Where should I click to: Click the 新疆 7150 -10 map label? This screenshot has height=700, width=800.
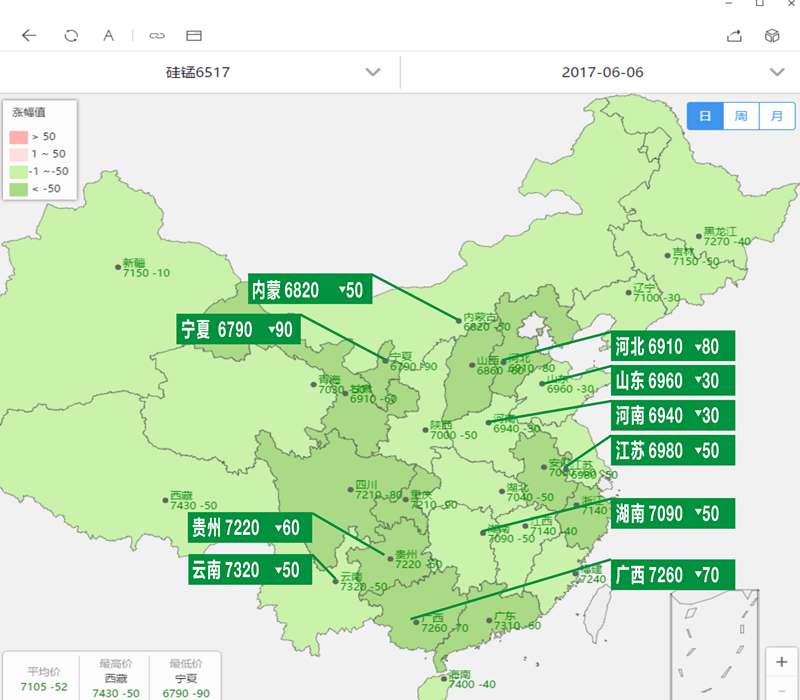tap(146, 268)
